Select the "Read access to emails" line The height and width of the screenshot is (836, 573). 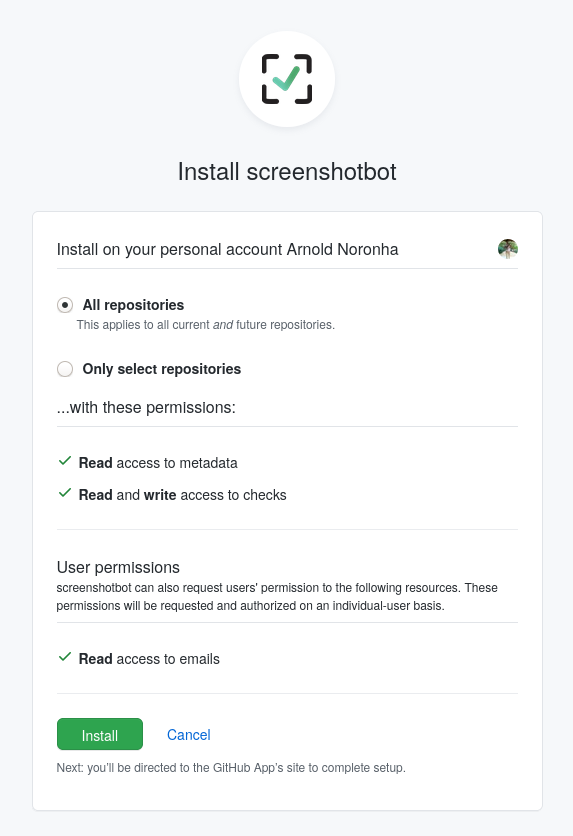click(x=149, y=659)
